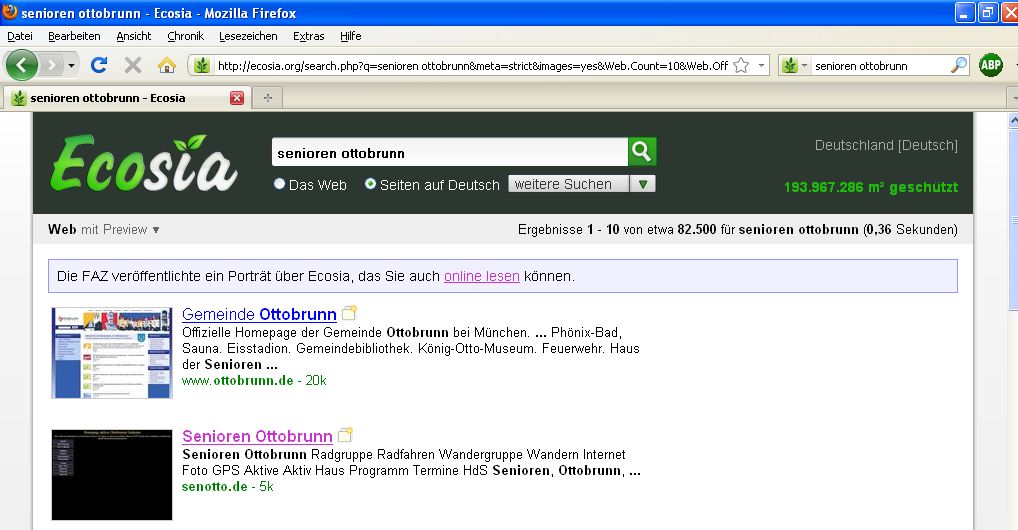Open the 'online lesen' link
This screenshot has width=1018, height=530.
(x=481, y=276)
